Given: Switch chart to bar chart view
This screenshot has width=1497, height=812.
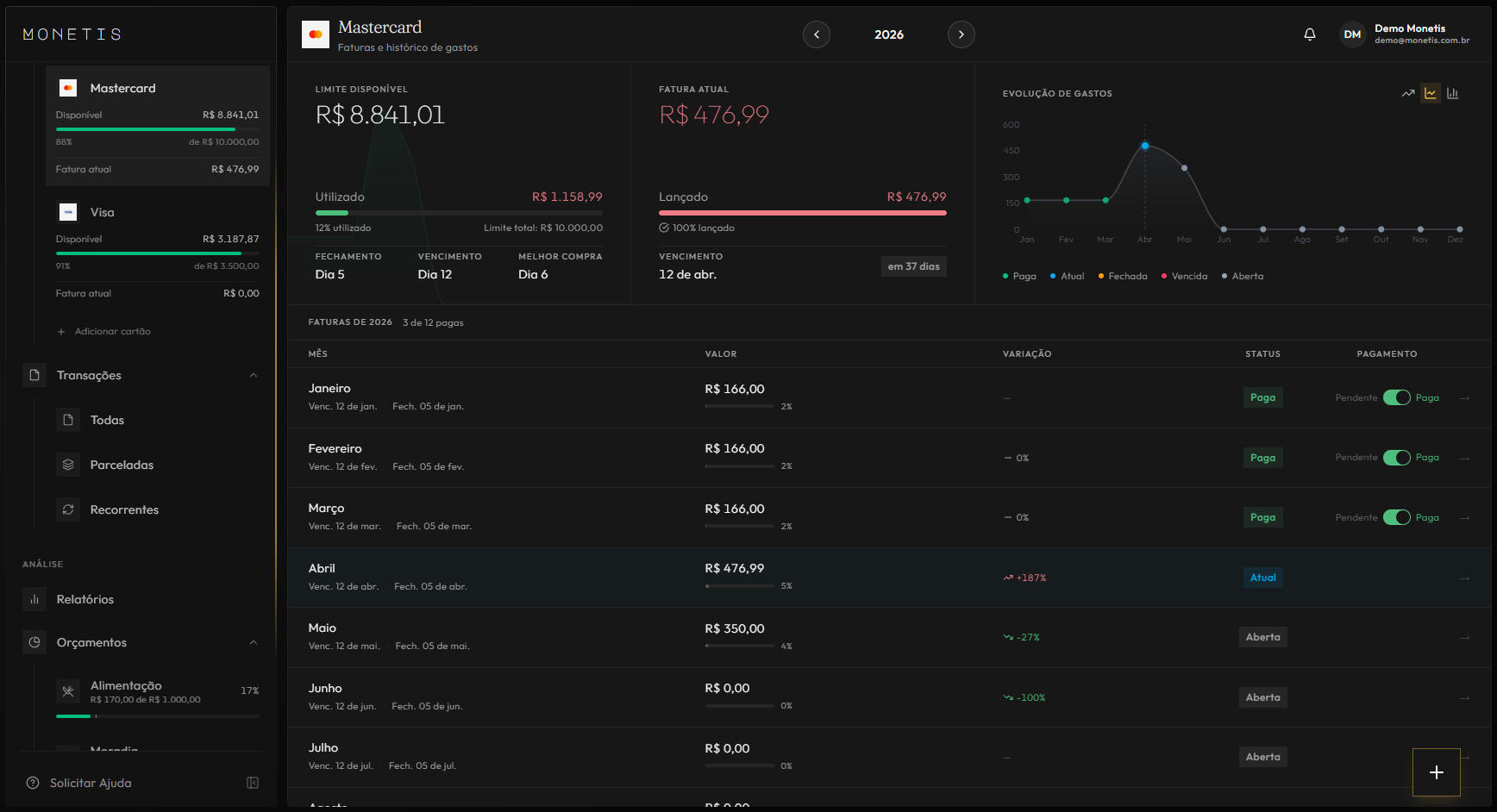Looking at the screenshot, I should 1453,93.
